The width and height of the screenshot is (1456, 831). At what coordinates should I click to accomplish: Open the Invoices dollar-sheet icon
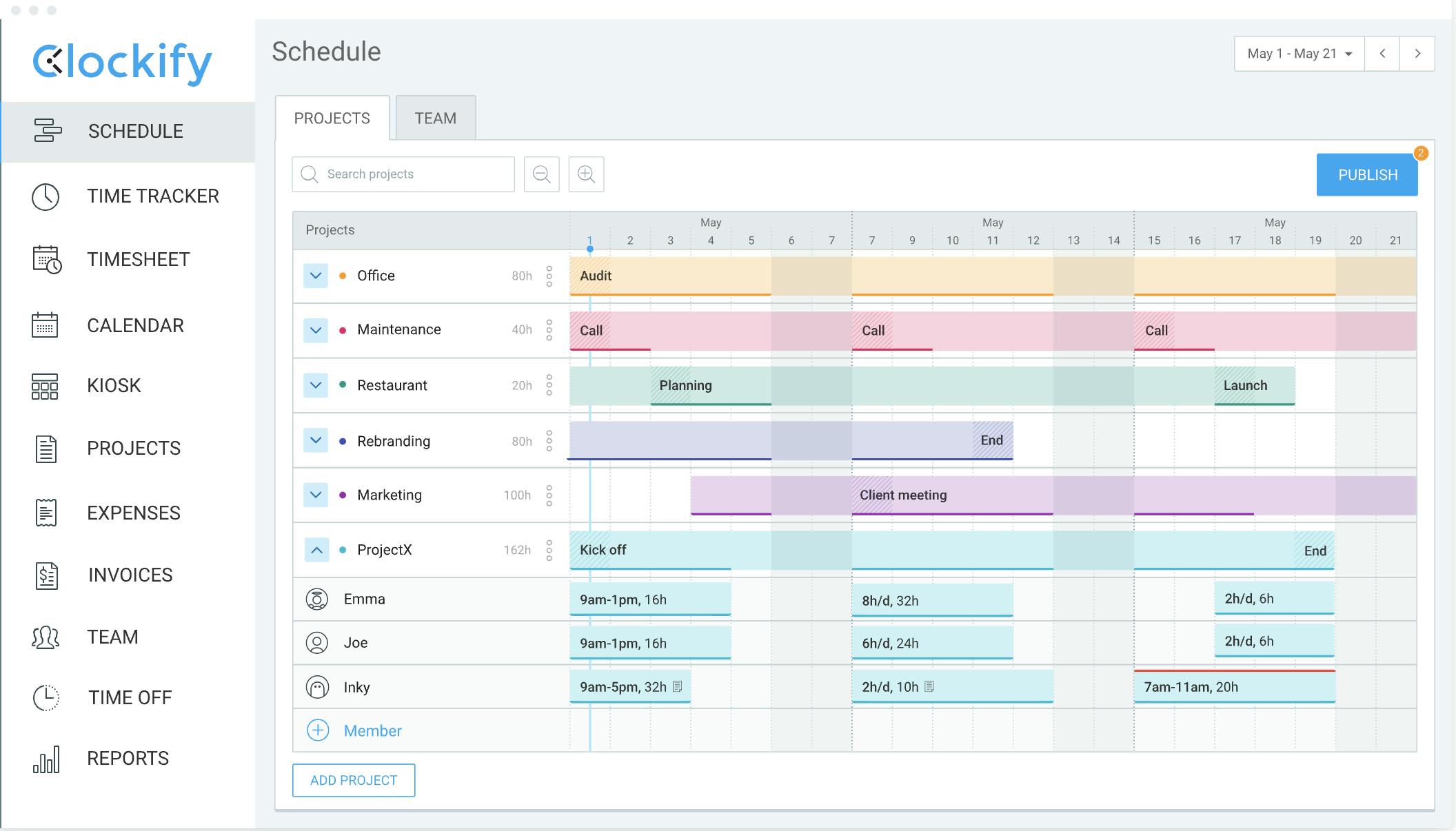coord(46,575)
